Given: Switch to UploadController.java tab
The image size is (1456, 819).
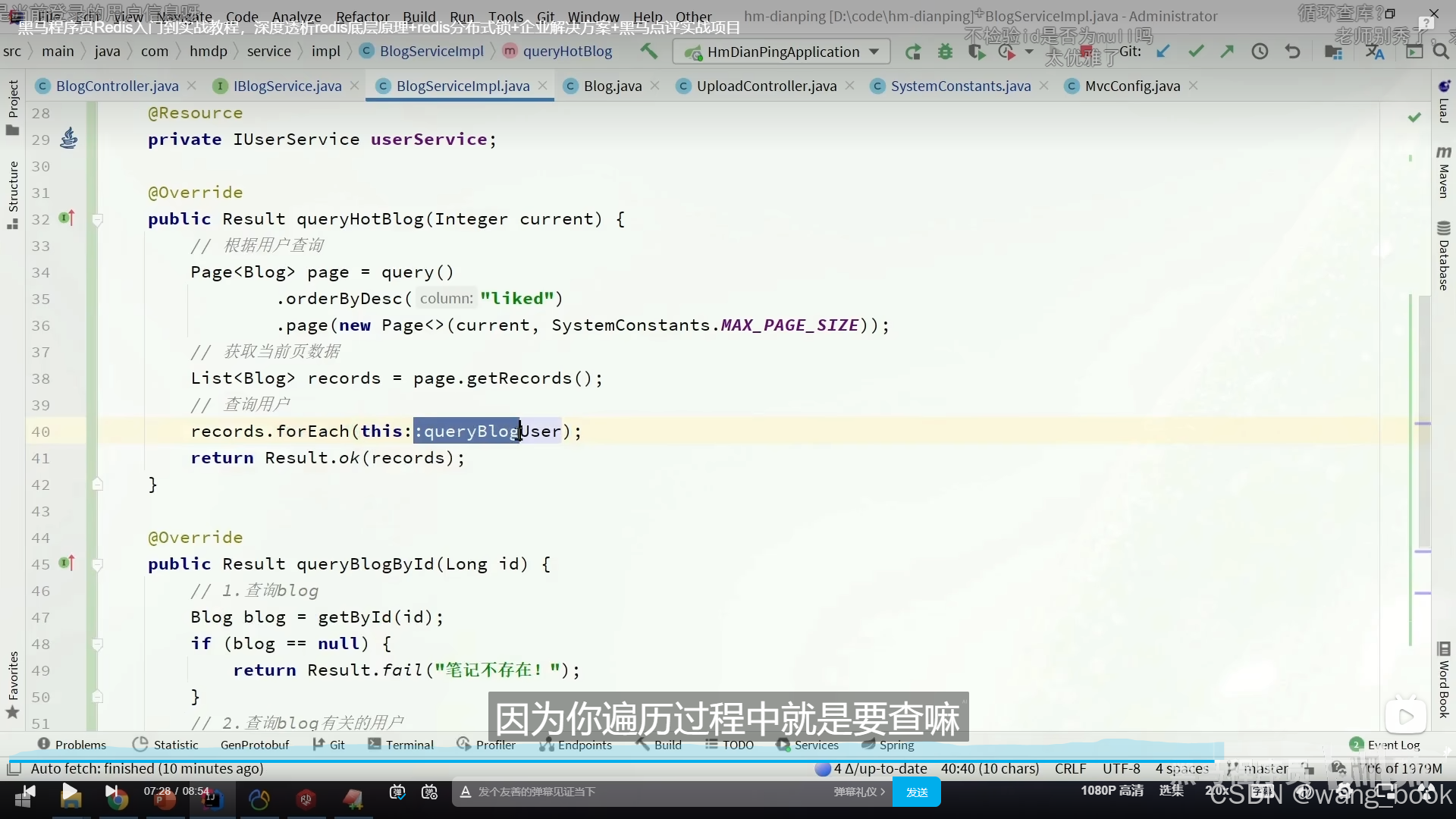Looking at the screenshot, I should point(767,86).
